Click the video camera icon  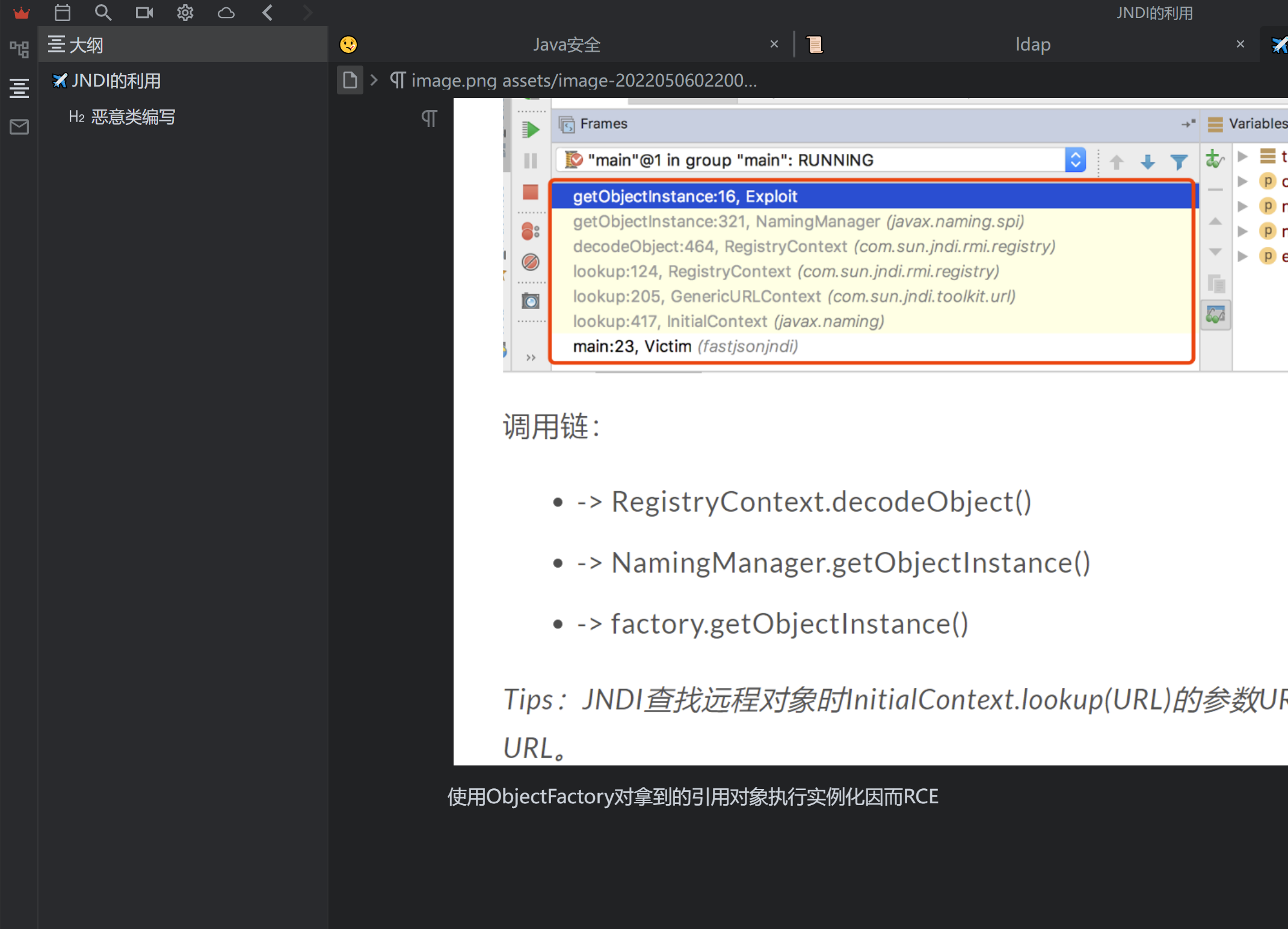coord(144,13)
